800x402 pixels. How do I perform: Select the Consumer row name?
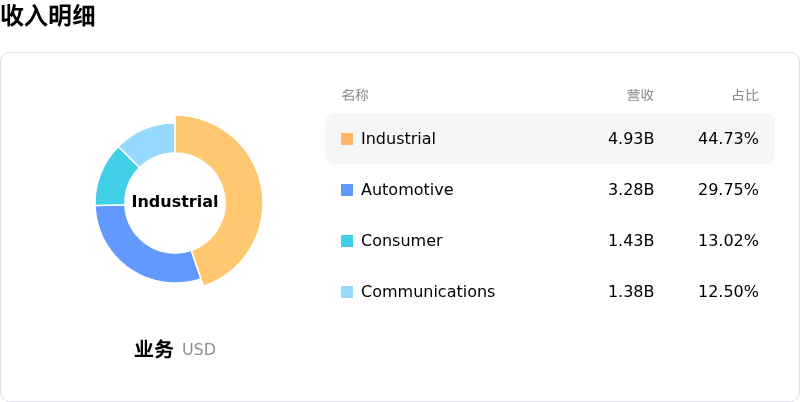(x=401, y=241)
